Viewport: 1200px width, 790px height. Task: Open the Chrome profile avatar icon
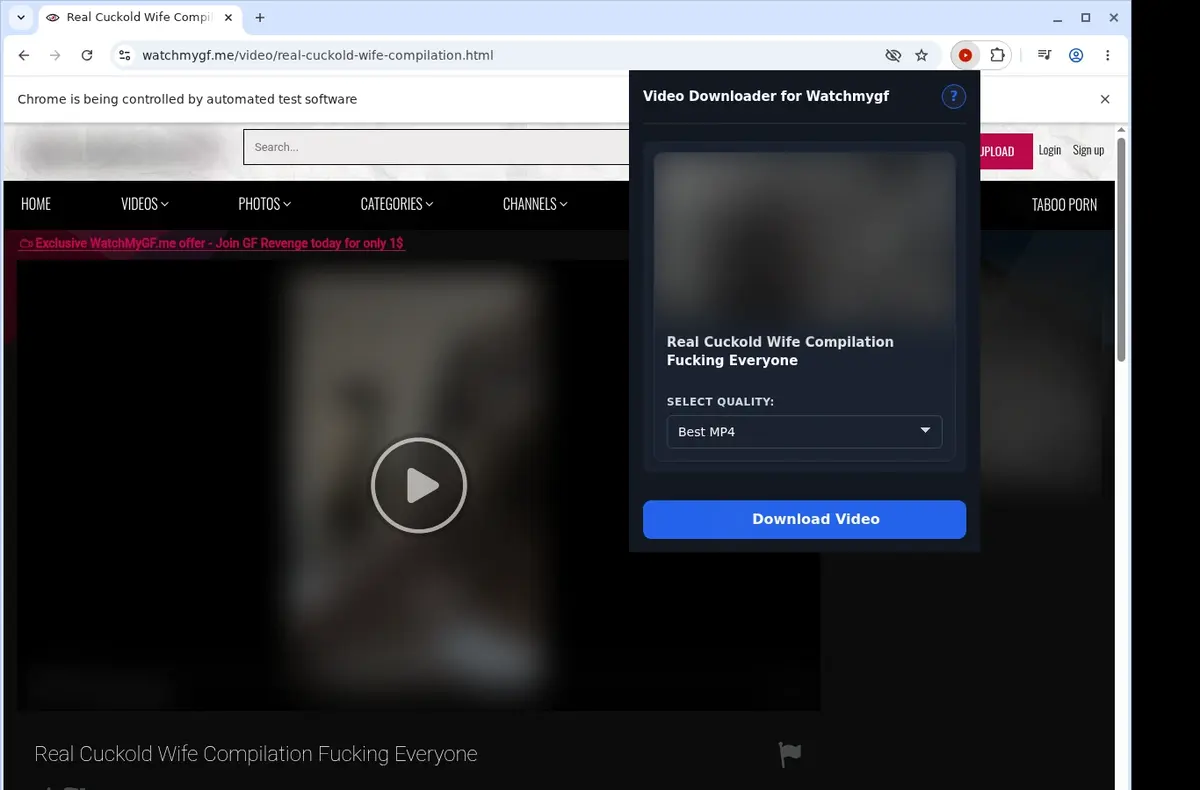click(x=1076, y=55)
